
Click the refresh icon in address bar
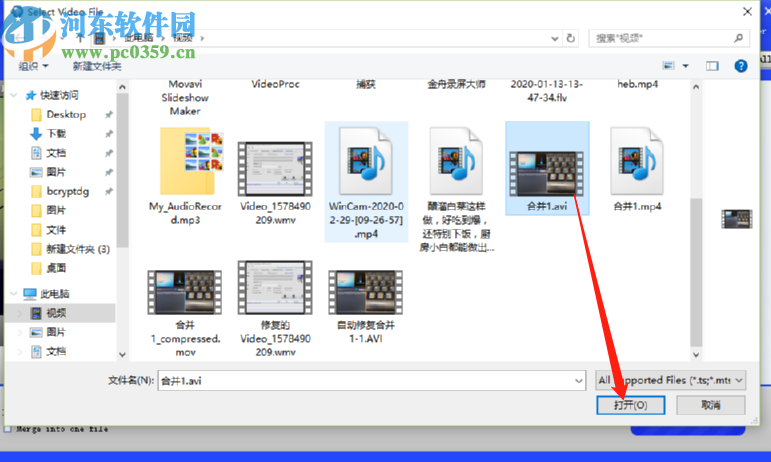click(570, 38)
